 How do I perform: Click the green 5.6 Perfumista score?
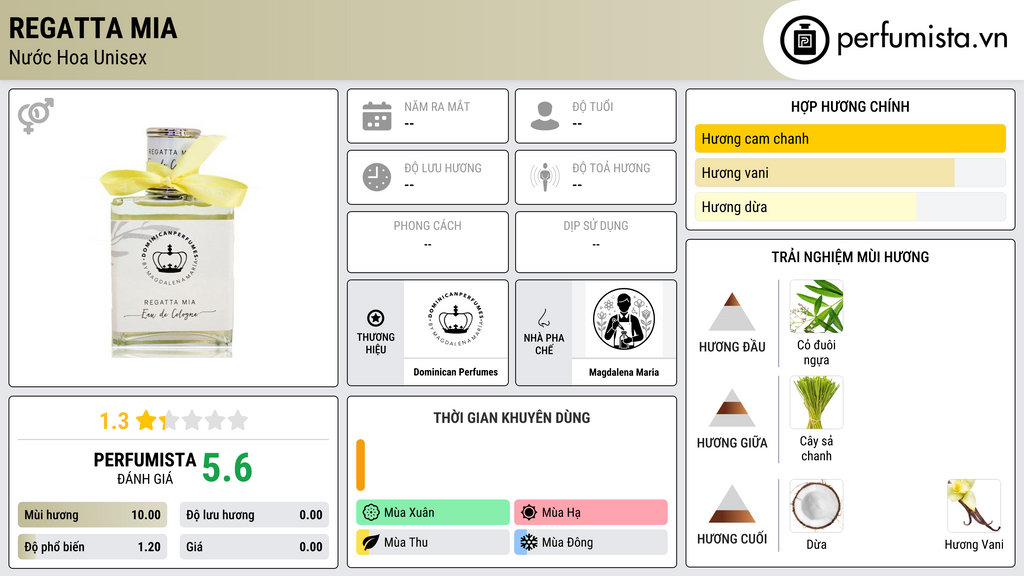(227, 468)
